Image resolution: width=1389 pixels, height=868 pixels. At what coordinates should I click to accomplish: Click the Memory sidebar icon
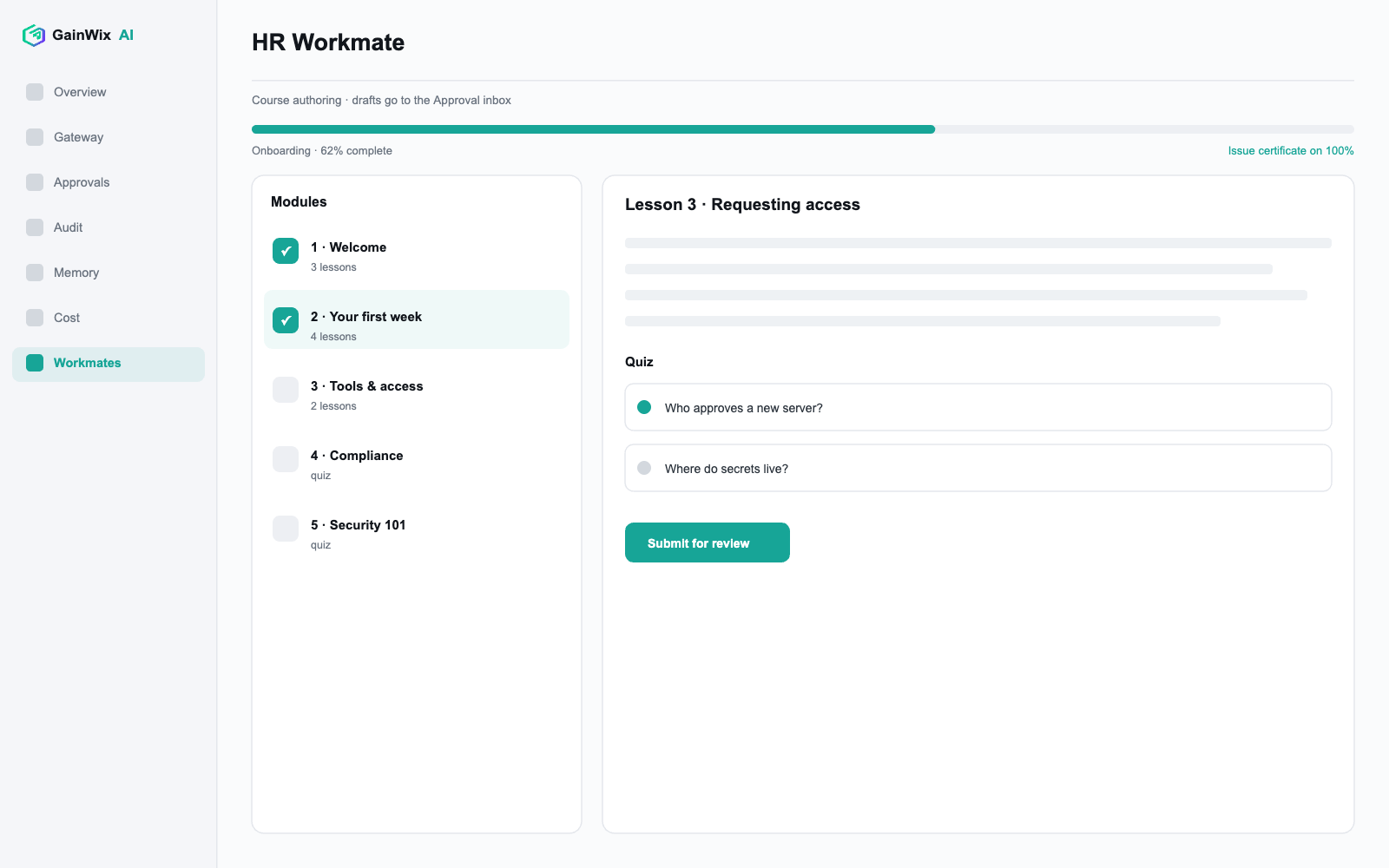tap(35, 273)
